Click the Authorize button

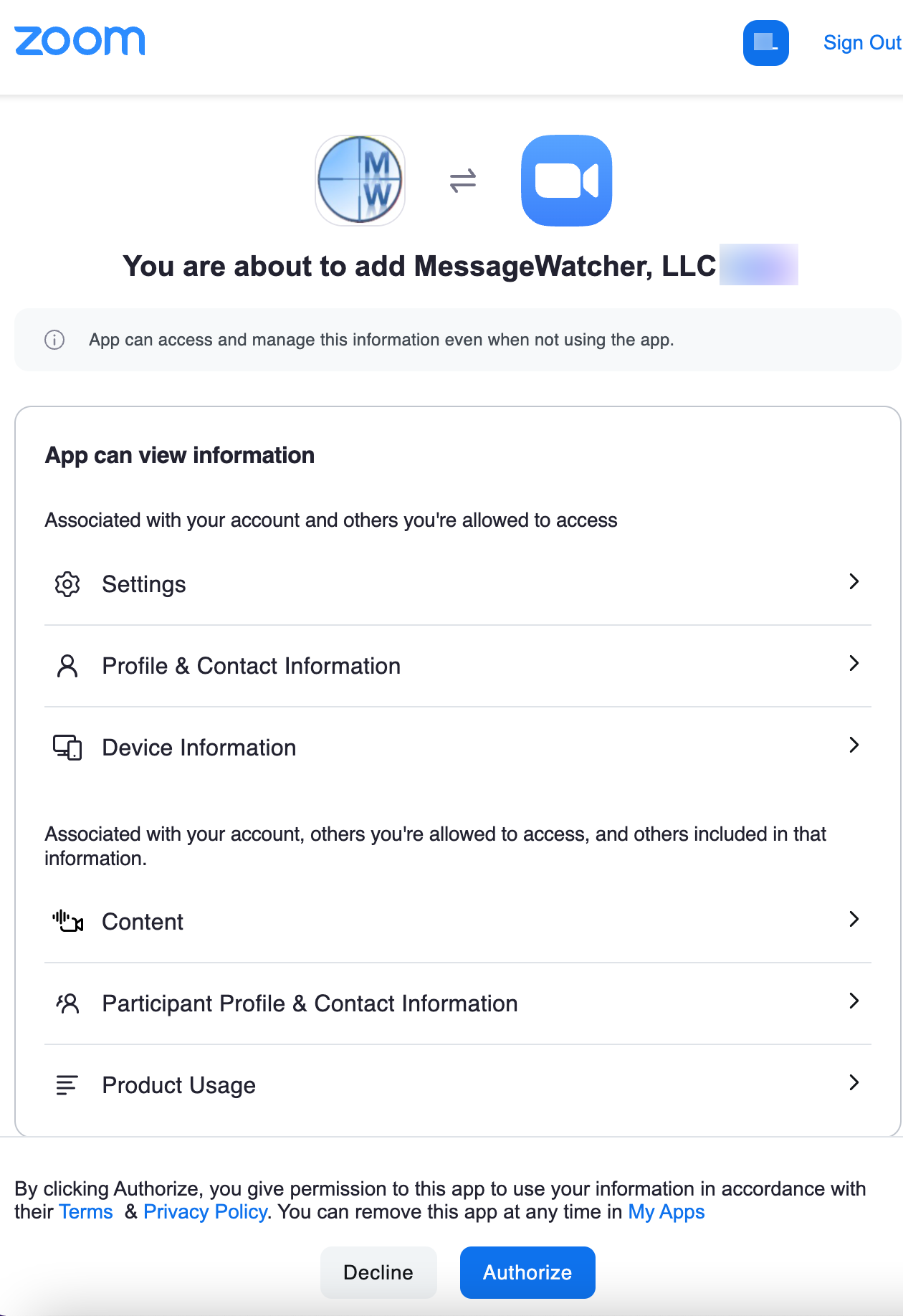coord(527,1272)
